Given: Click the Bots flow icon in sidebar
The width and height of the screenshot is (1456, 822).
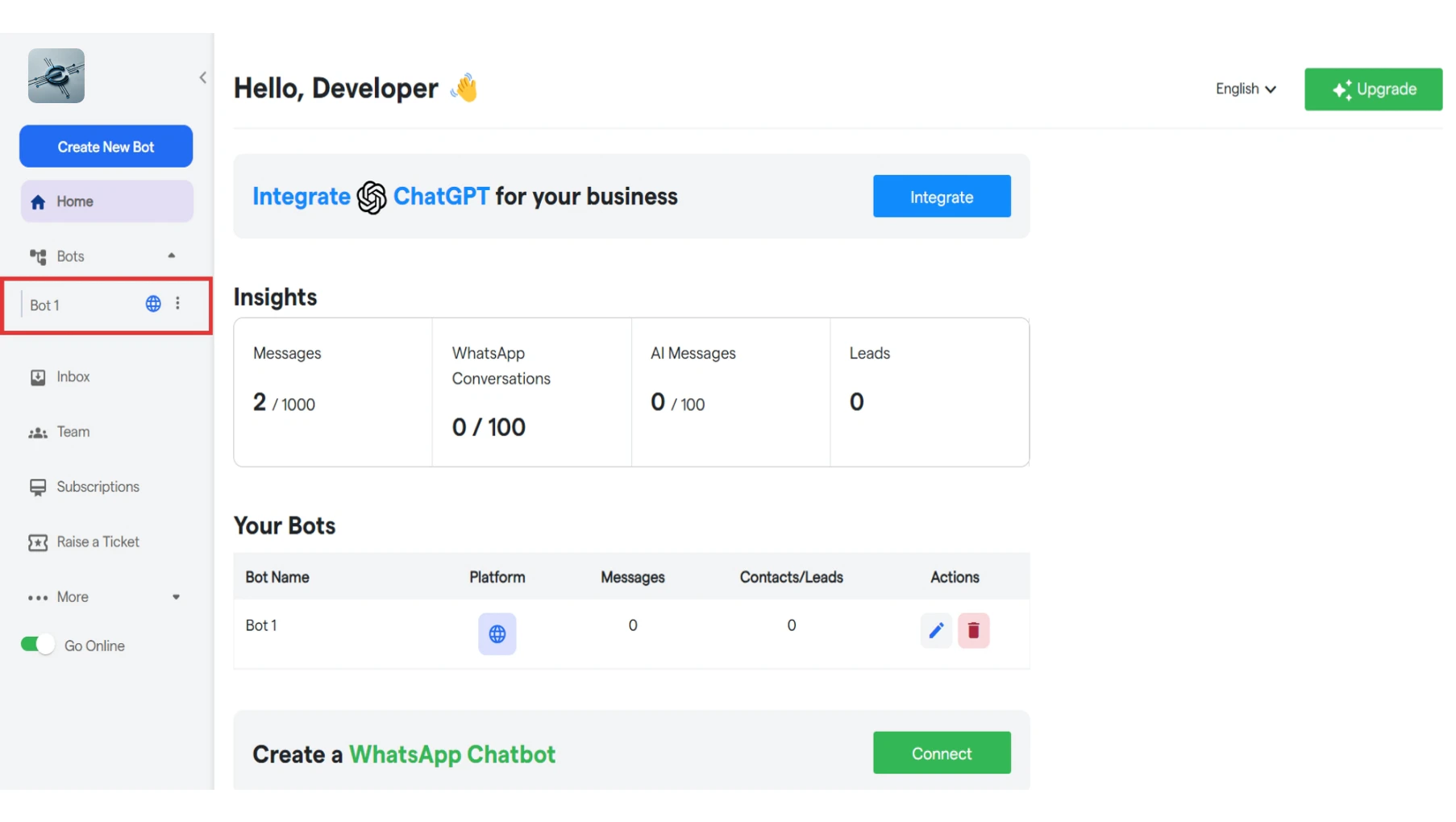Looking at the screenshot, I should [x=38, y=256].
